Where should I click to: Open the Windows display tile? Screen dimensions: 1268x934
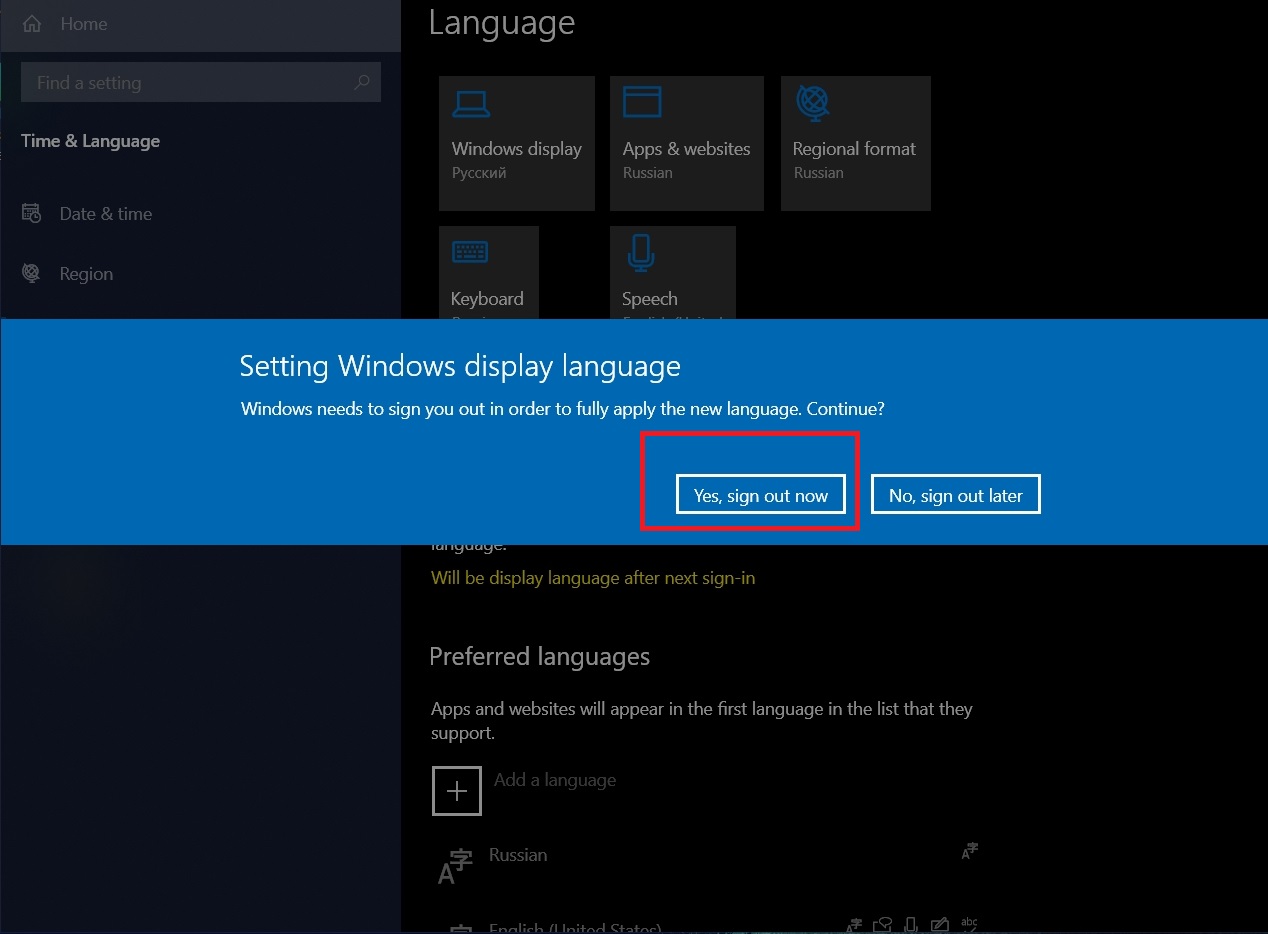517,143
